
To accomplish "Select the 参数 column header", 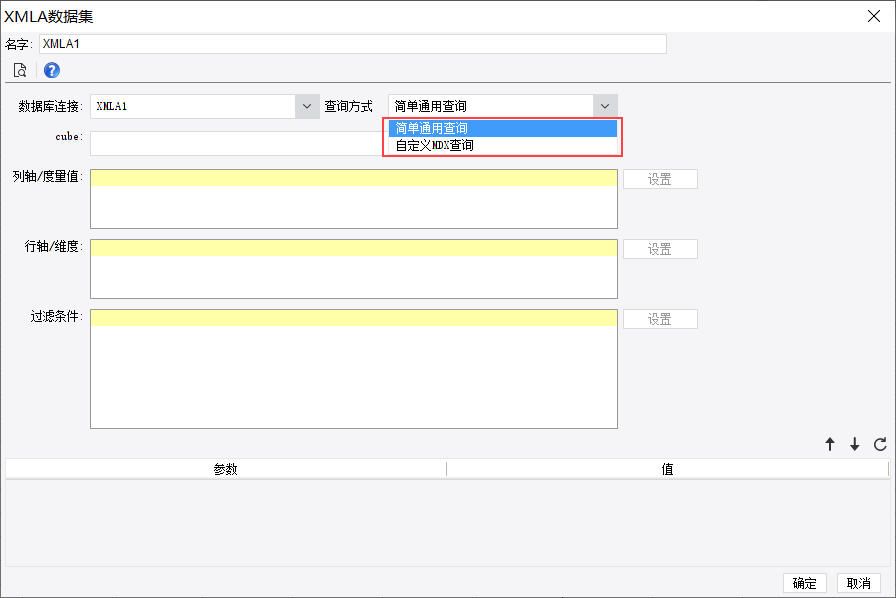I will pos(226,469).
